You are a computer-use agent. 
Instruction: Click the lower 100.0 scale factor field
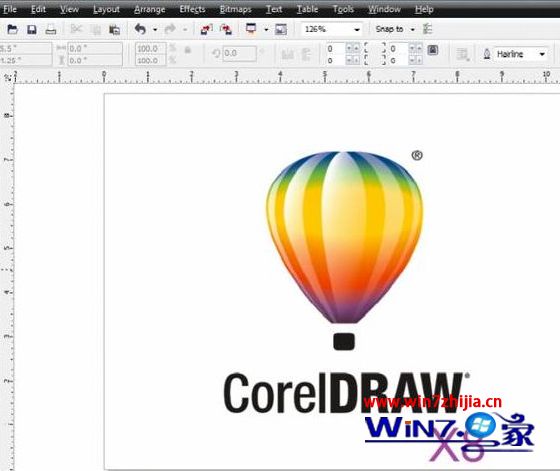click(x=150, y=60)
